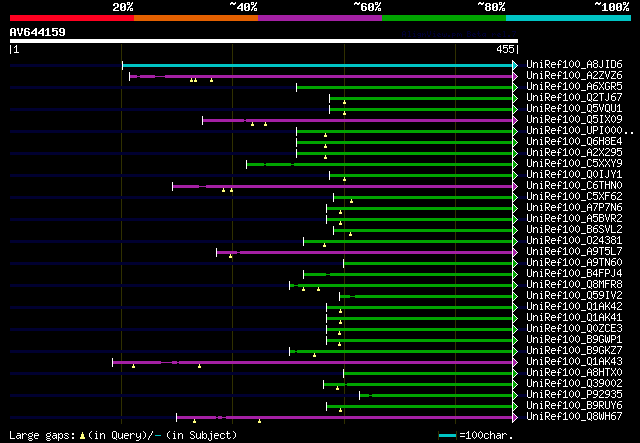Open hit UniRef100_C6THN0
This screenshot has width=640, height=443.
coord(574,186)
